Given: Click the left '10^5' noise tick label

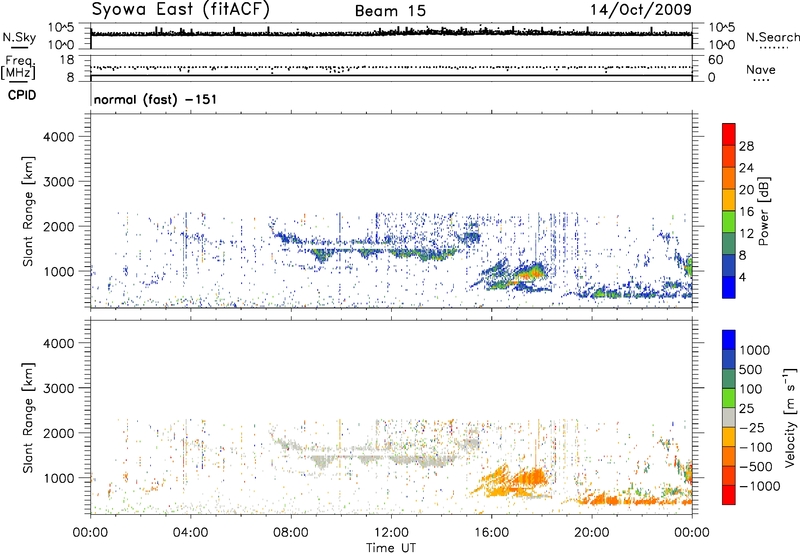Looking at the screenshot, I should click(x=61, y=28).
